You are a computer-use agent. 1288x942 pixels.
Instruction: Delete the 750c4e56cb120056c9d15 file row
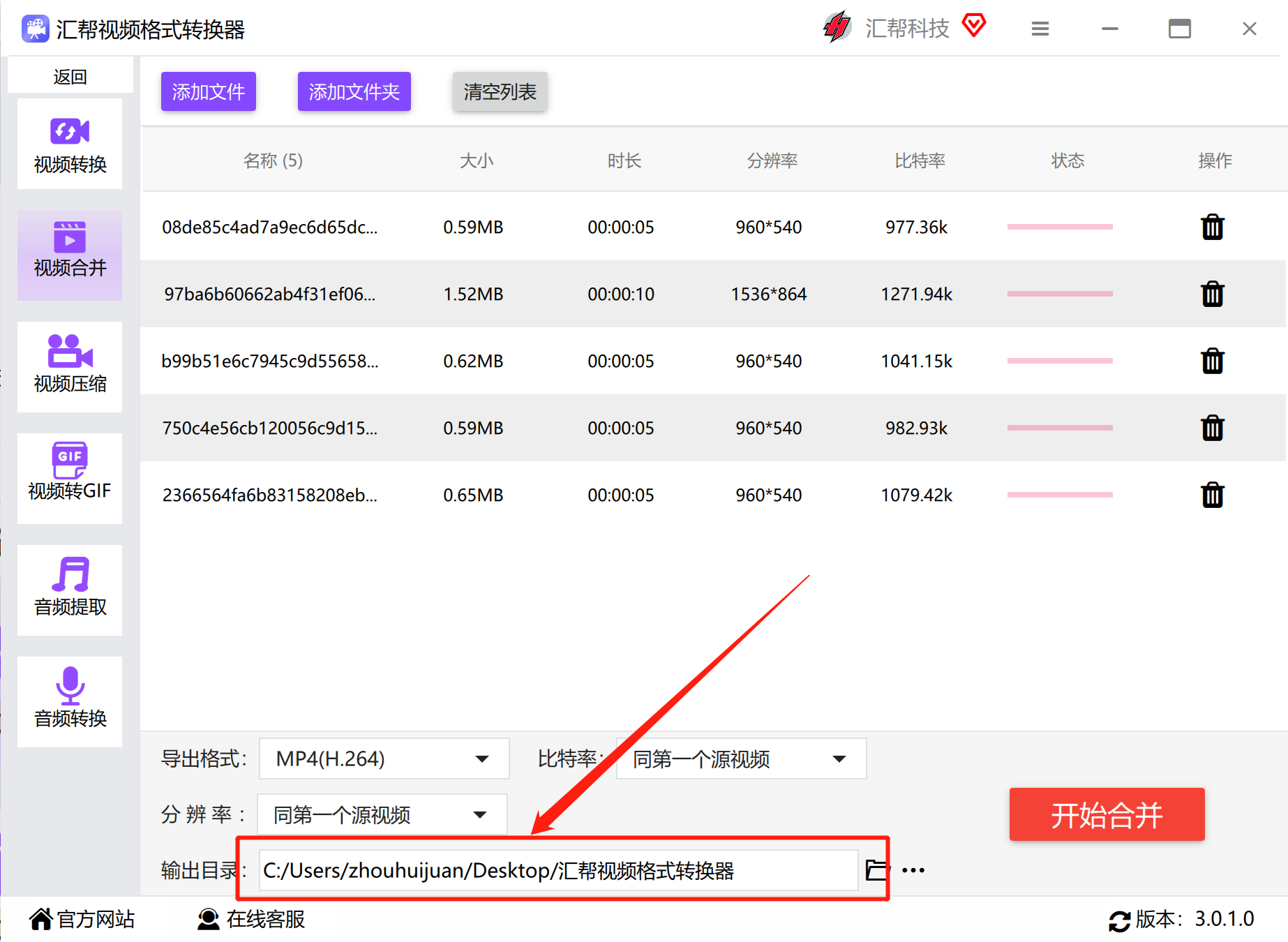(1213, 428)
